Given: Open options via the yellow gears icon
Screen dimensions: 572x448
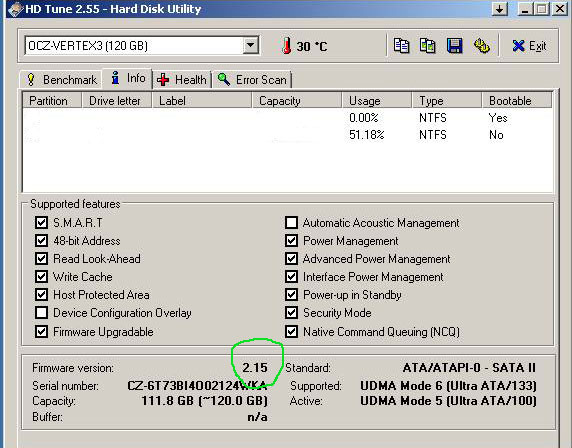Looking at the screenshot, I should click(482, 46).
